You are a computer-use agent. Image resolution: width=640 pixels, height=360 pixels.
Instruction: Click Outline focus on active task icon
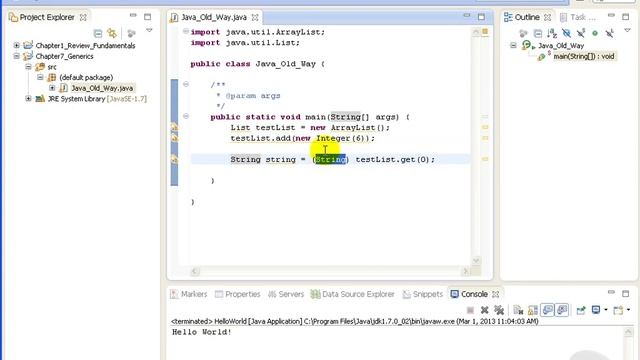[x=523, y=33]
